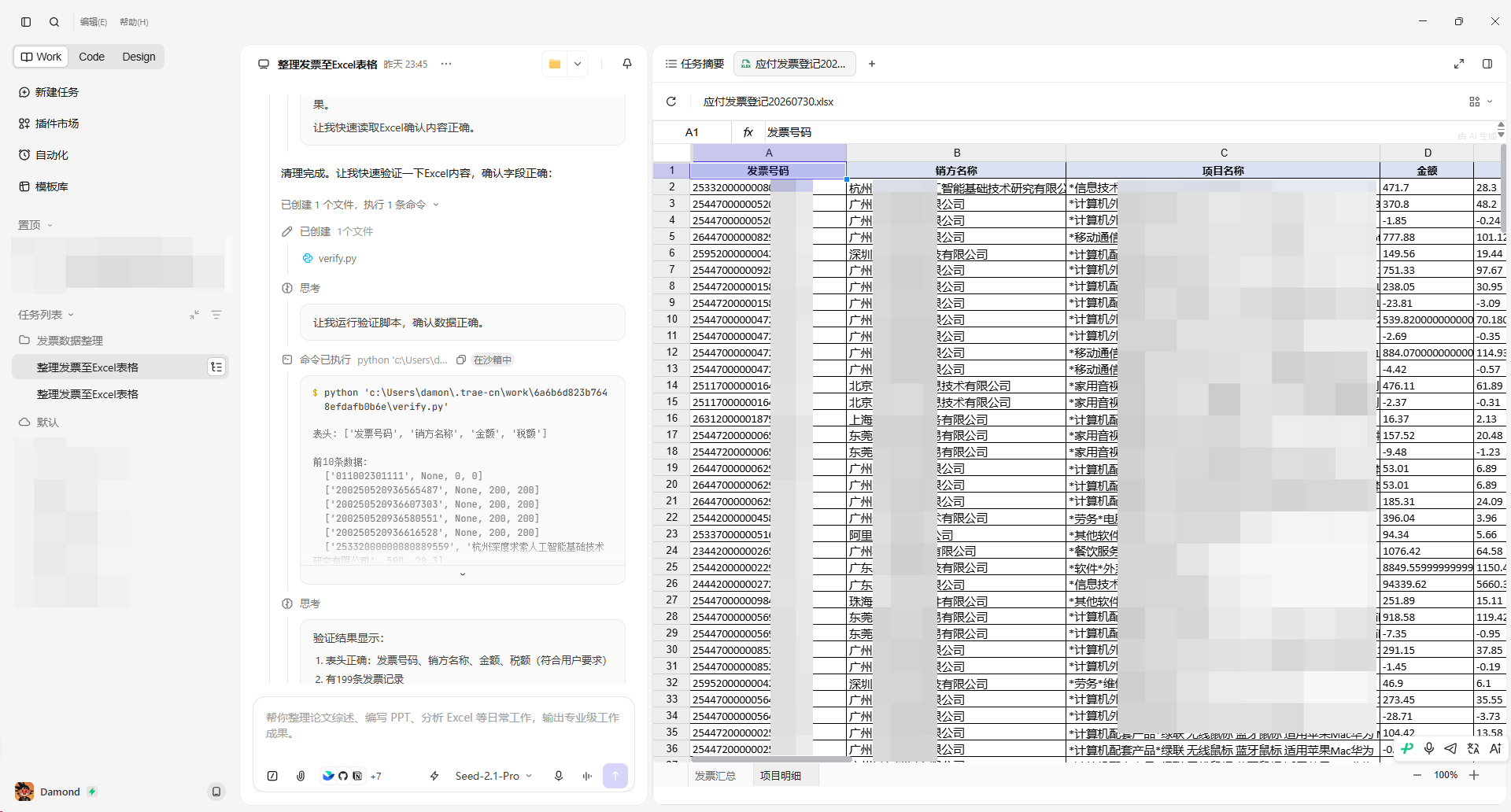Open the 帮助(H) menu
1511x812 pixels.
pyautogui.click(x=134, y=22)
